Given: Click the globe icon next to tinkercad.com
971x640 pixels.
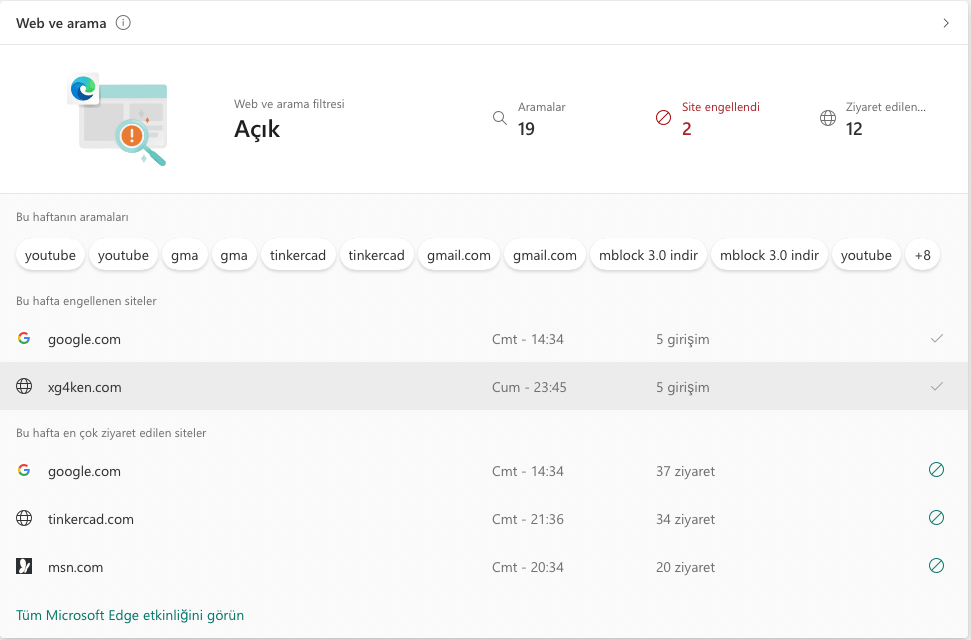Looking at the screenshot, I should 24,519.
